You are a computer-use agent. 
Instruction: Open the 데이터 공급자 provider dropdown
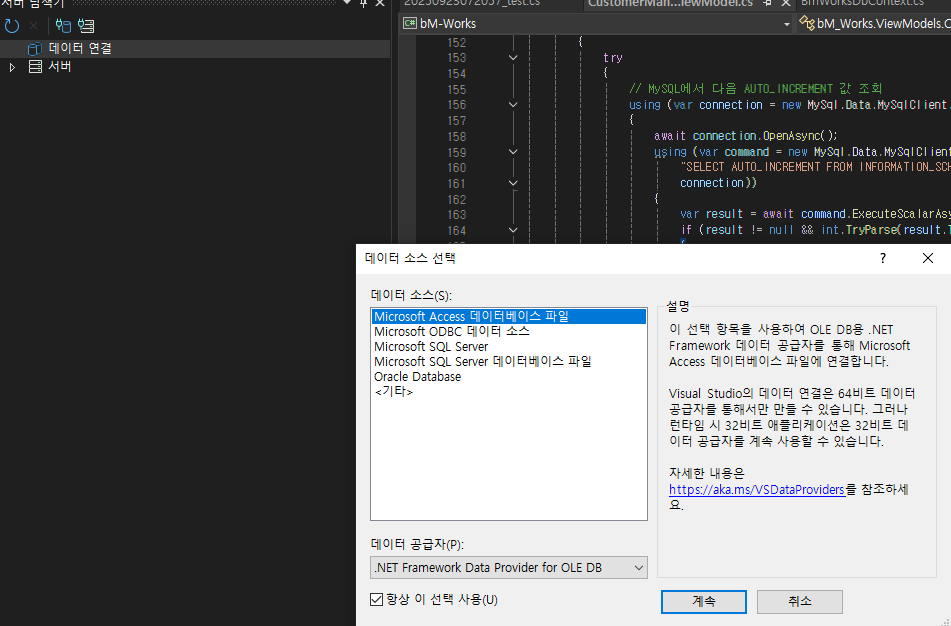tap(508, 568)
